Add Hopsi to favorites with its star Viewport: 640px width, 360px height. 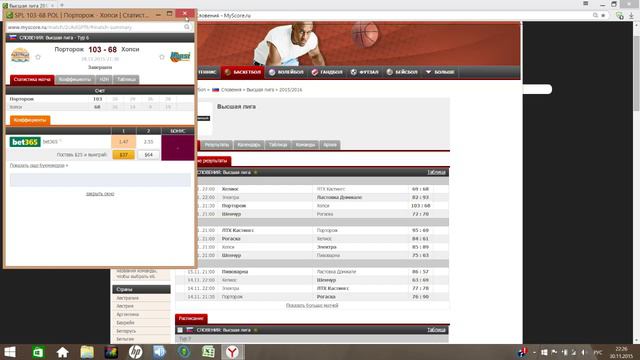click(162, 57)
